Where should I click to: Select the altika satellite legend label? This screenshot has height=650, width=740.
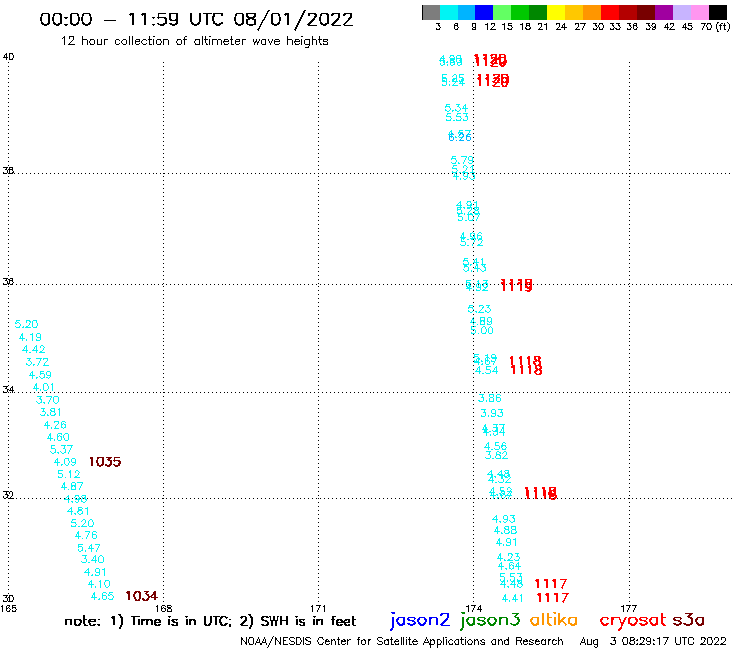click(x=553, y=620)
